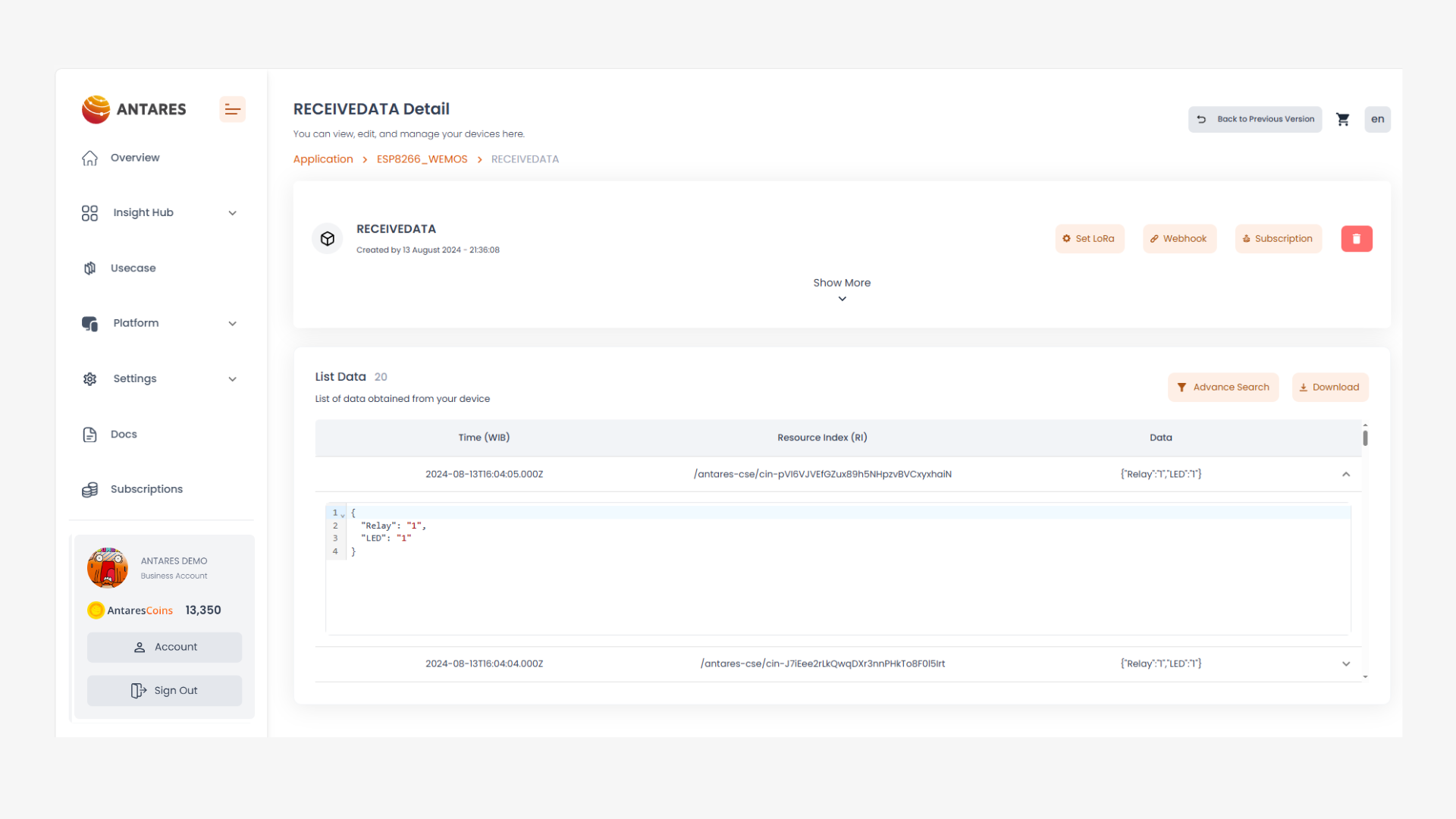Screen dimensions: 1456x819
Task: Download the list data
Action: 1330,388
